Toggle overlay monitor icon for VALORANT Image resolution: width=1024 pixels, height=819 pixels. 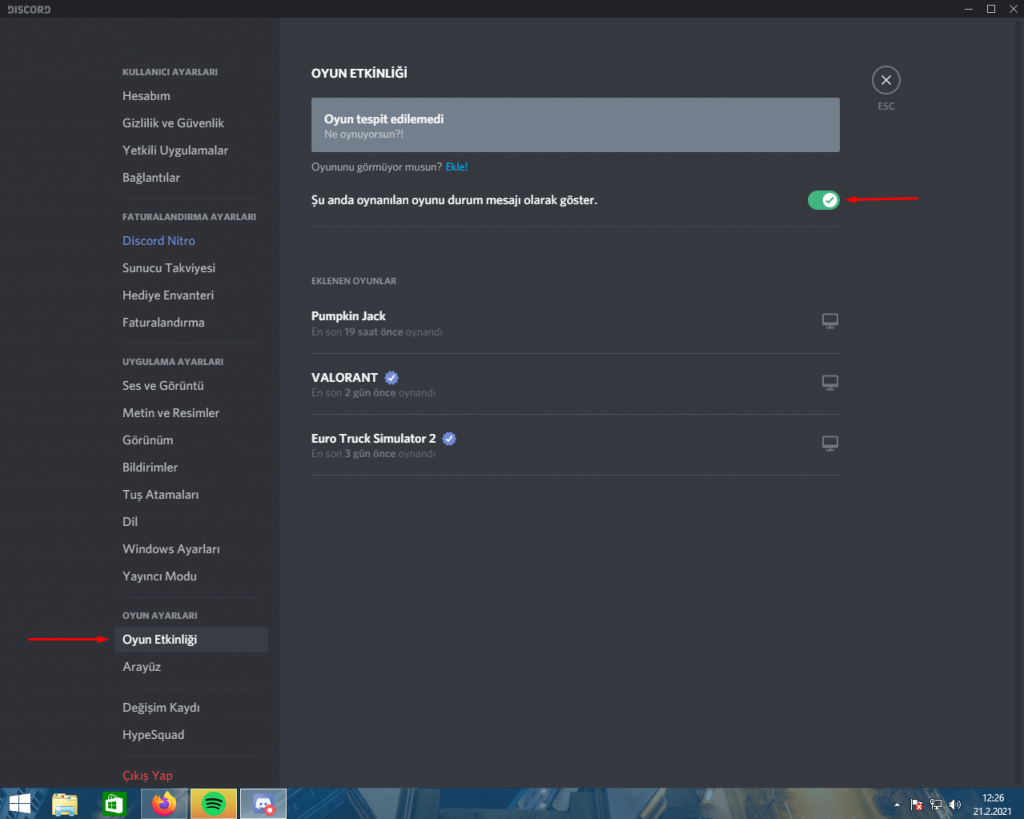coord(829,382)
